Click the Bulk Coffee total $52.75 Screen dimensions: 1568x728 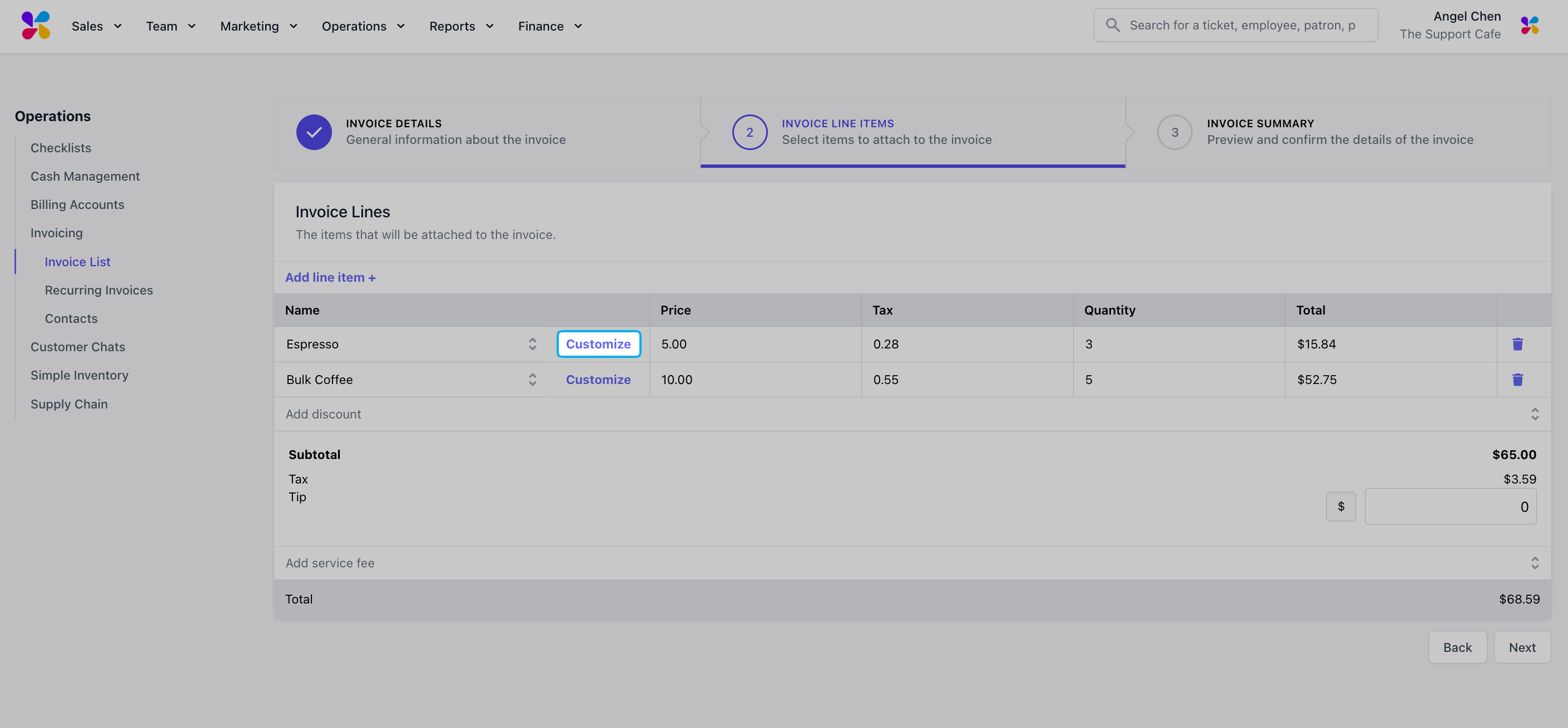pos(1317,380)
